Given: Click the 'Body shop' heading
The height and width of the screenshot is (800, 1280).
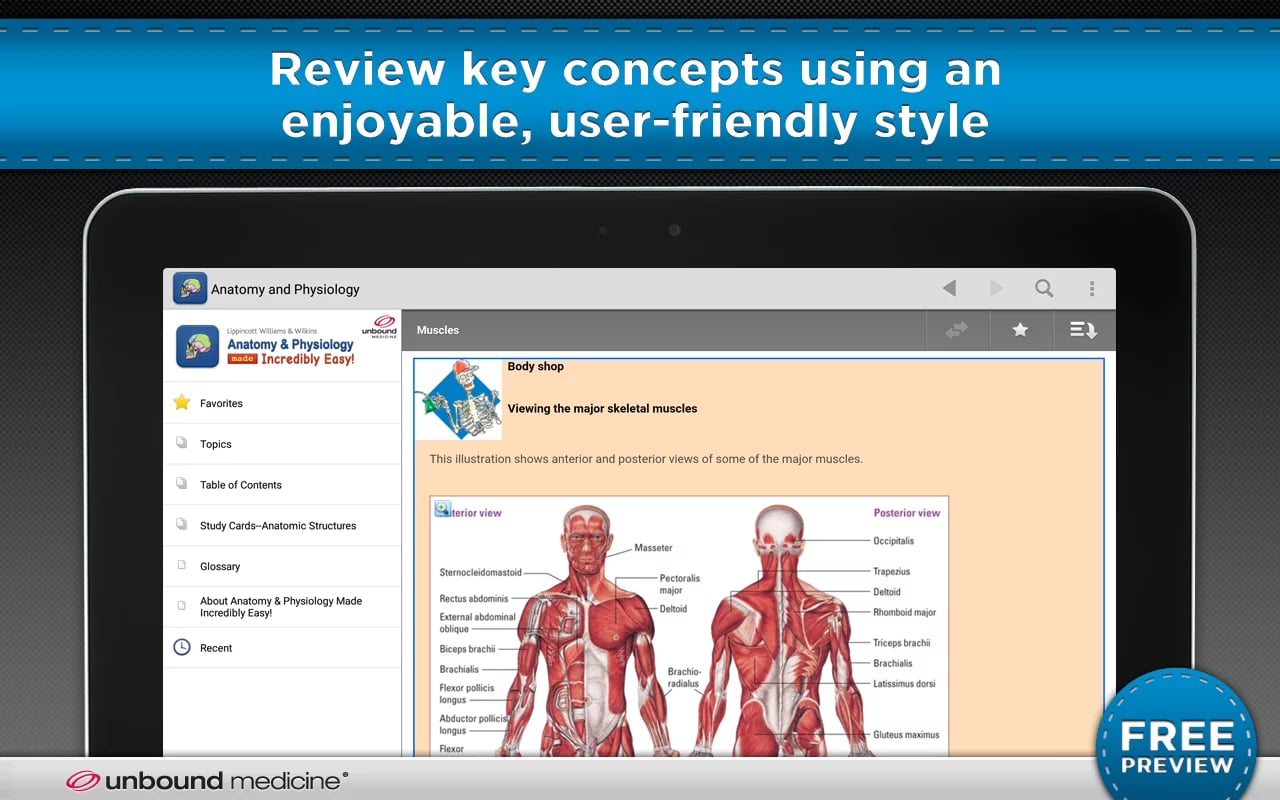Looking at the screenshot, I should [535, 366].
